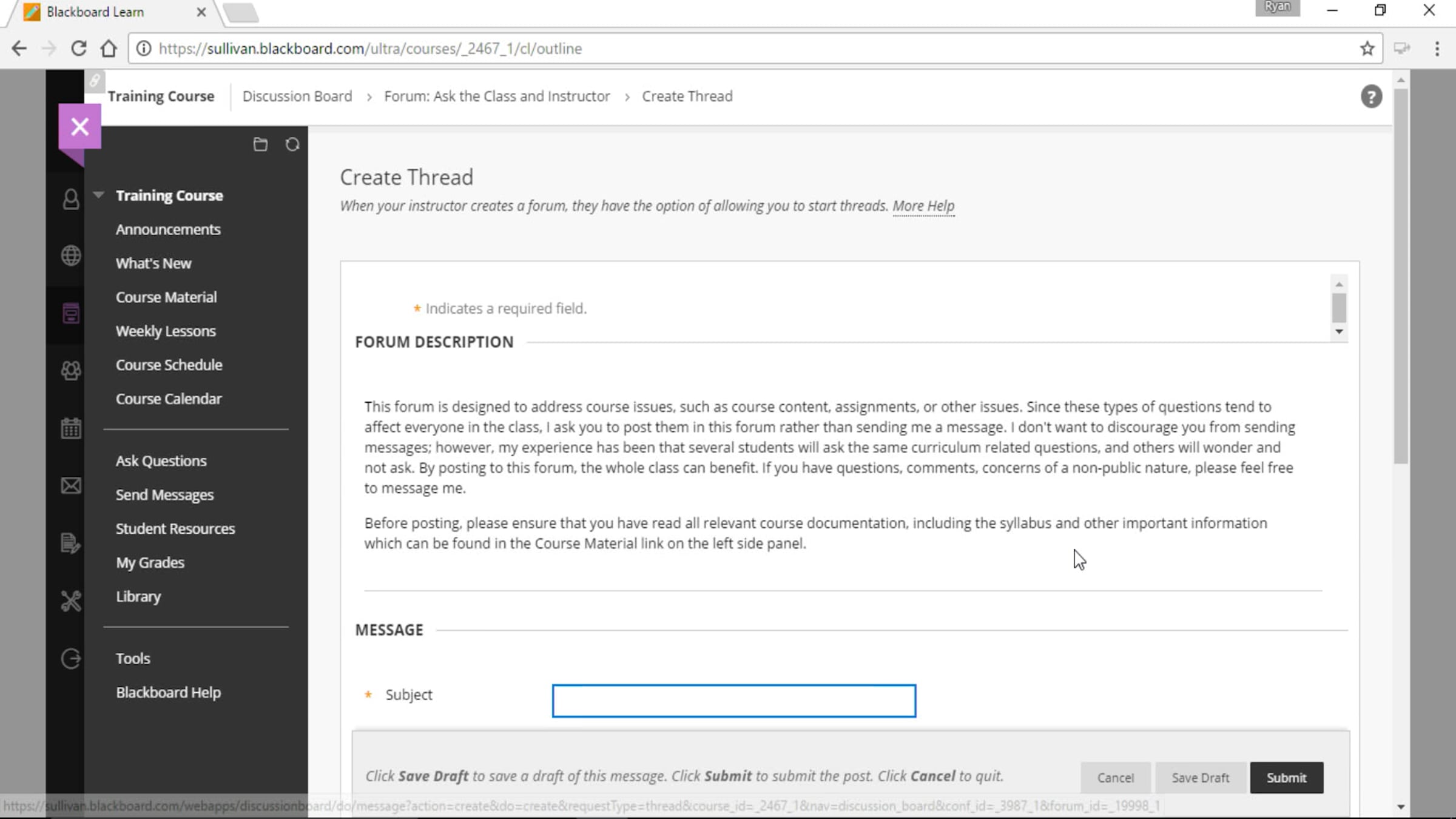Viewport: 1456px width, 819px height.
Task: Click inner form scrollbar down arrow
Action: (x=1339, y=332)
